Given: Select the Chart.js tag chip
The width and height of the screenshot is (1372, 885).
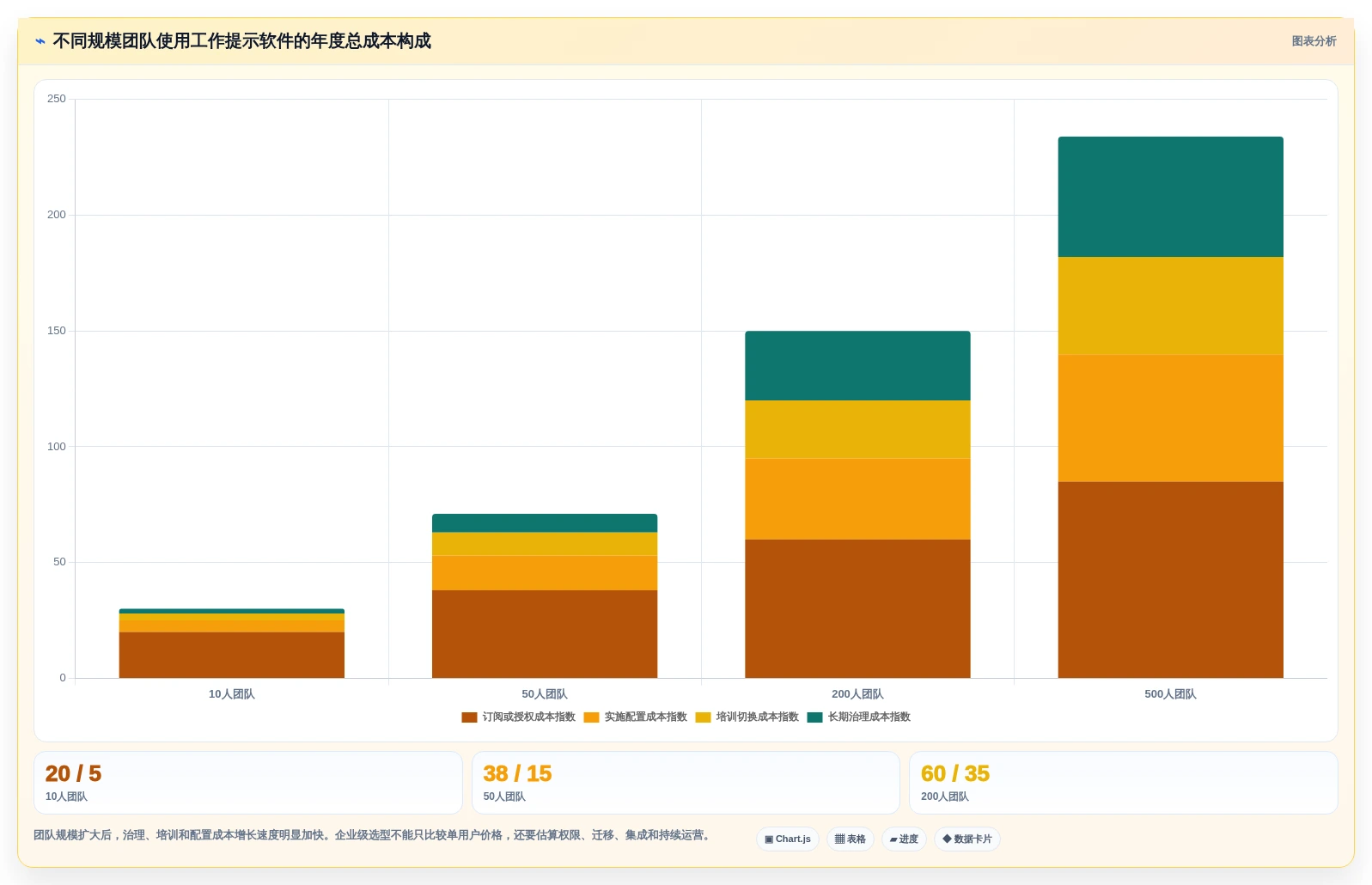Looking at the screenshot, I should (x=788, y=839).
